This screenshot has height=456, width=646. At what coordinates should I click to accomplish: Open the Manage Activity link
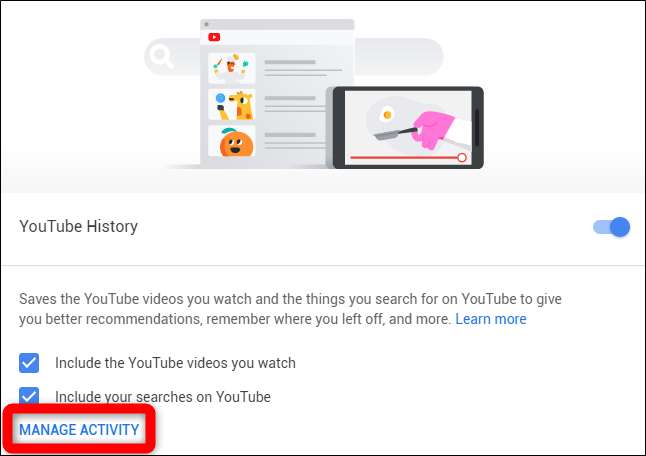pyautogui.click(x=79, y=430)
